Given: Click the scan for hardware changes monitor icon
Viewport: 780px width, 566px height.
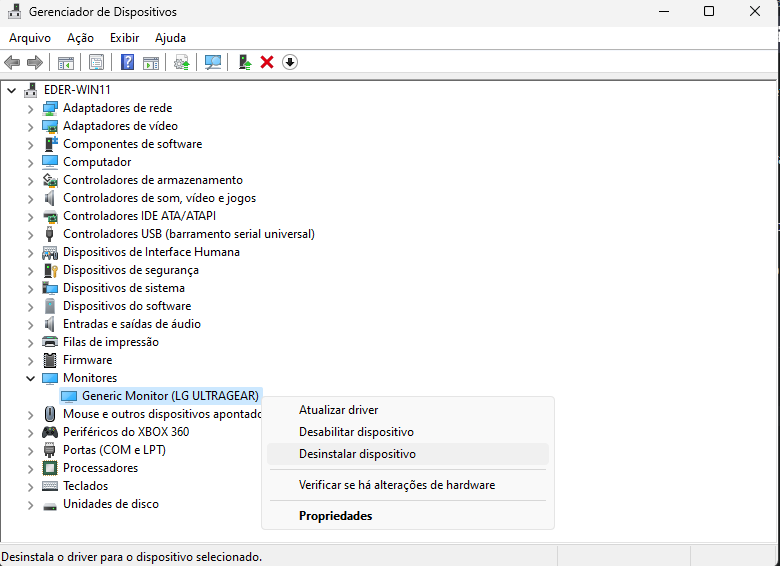Looking at the screenshot, I should tap(213, 63).
